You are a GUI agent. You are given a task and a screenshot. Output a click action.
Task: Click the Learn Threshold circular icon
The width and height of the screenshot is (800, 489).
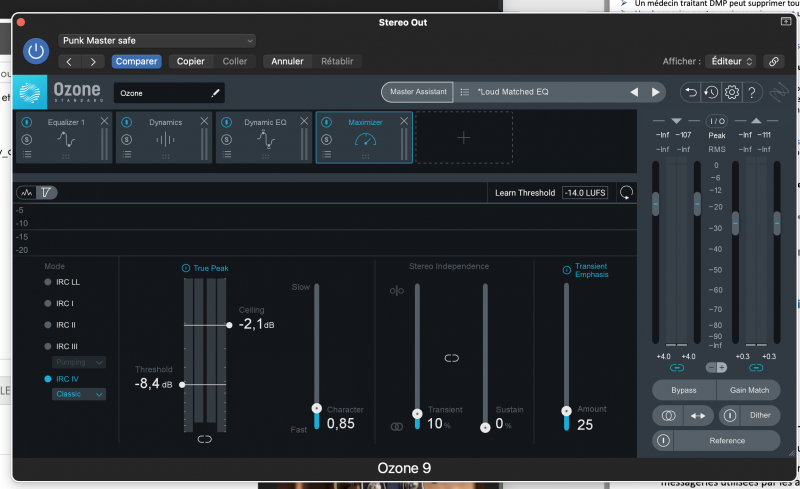[x=626, y=192]
